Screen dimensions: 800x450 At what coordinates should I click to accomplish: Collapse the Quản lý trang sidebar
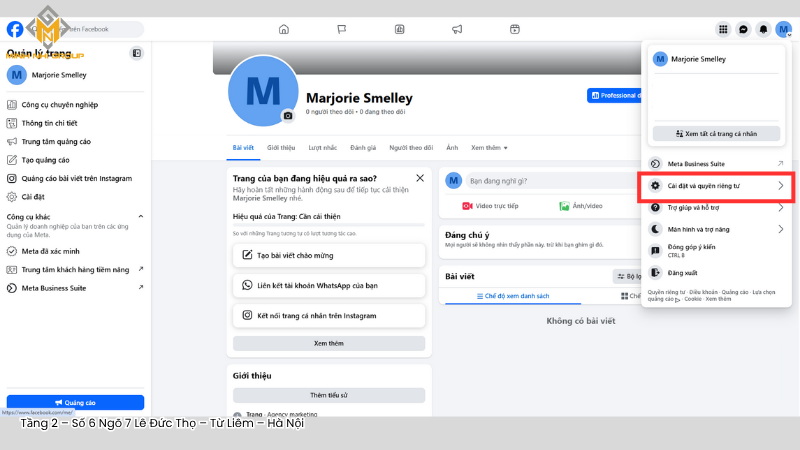pyautogui.click(x=137, y=53)
